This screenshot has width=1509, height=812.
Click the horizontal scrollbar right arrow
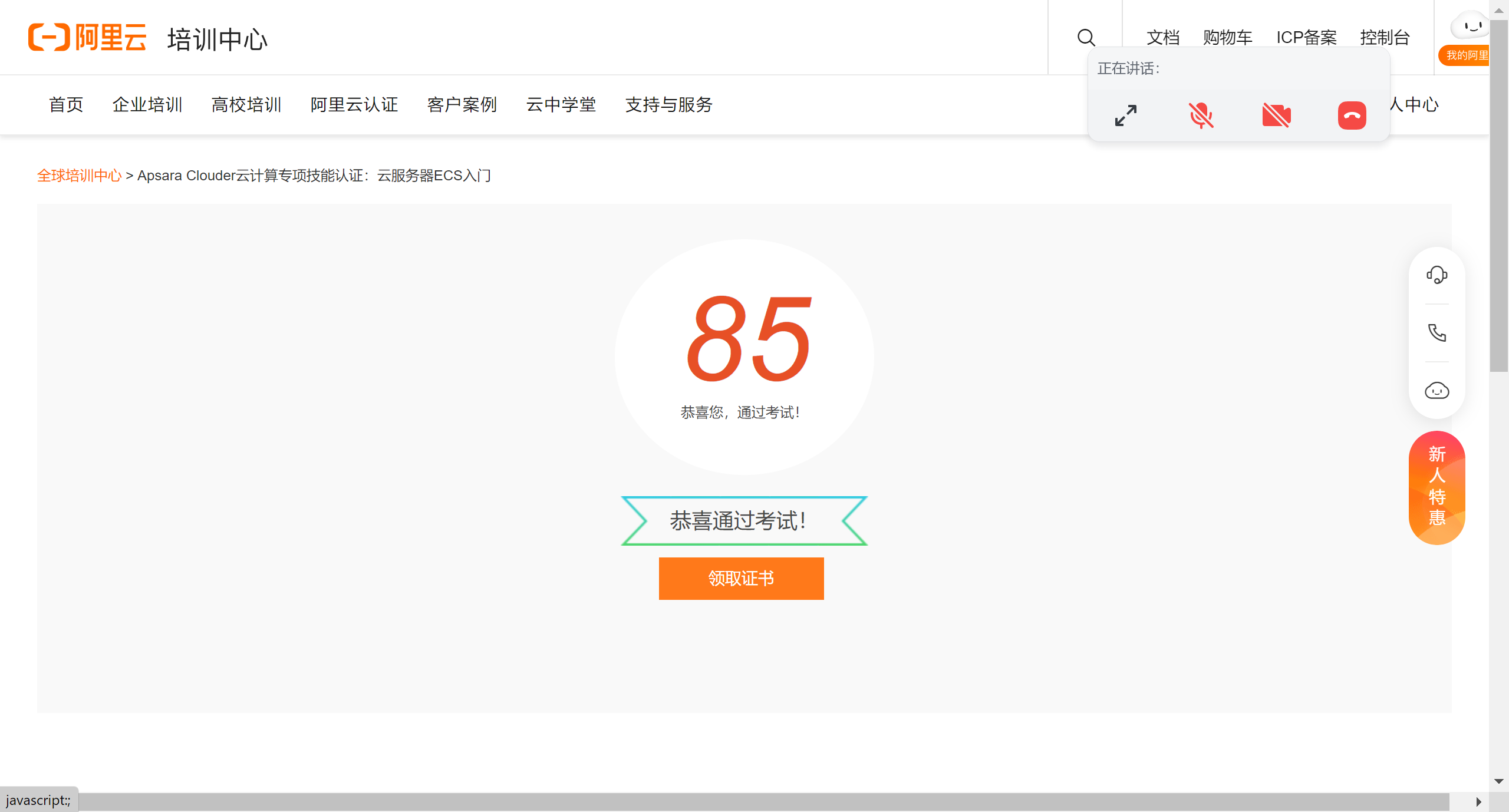1478,801
